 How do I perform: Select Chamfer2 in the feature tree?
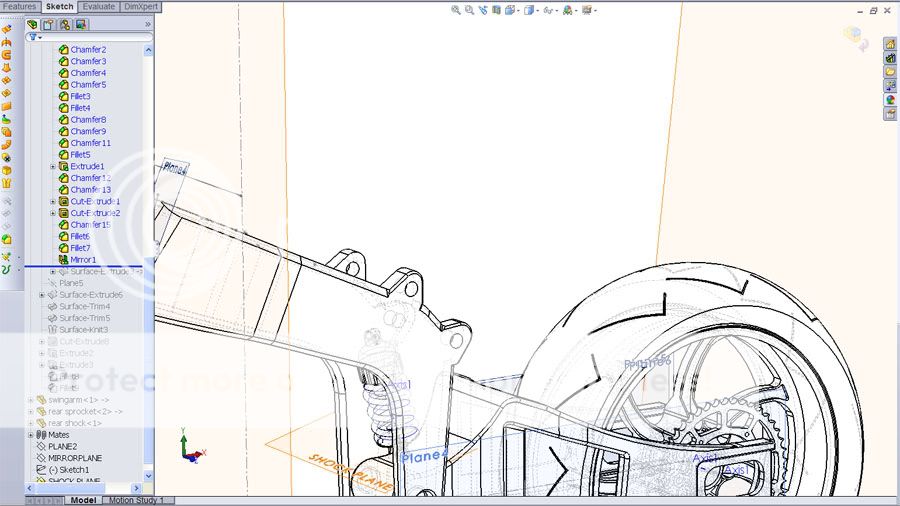click(88, 49)
